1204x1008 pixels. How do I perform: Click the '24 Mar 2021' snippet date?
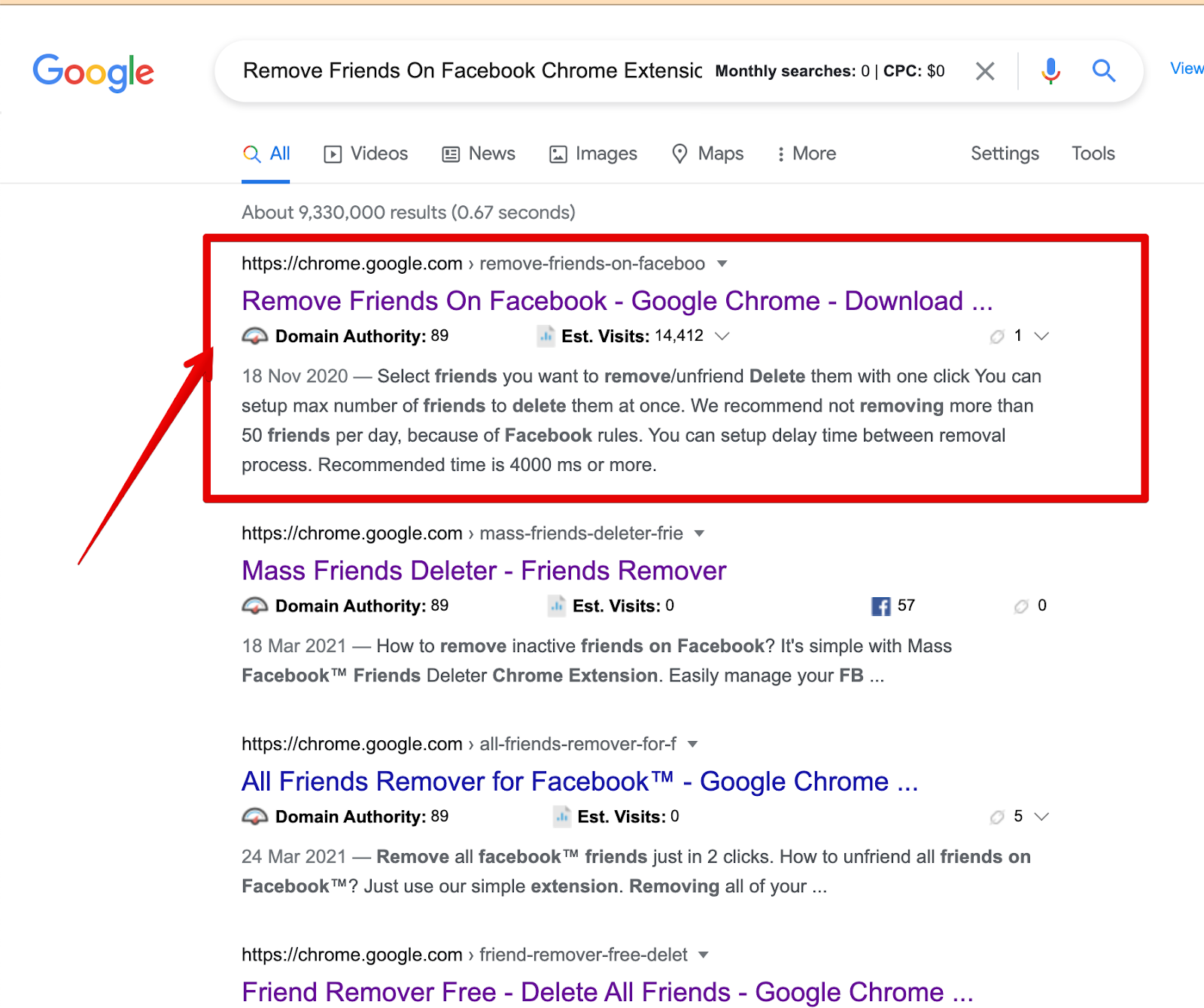(294, 857)
